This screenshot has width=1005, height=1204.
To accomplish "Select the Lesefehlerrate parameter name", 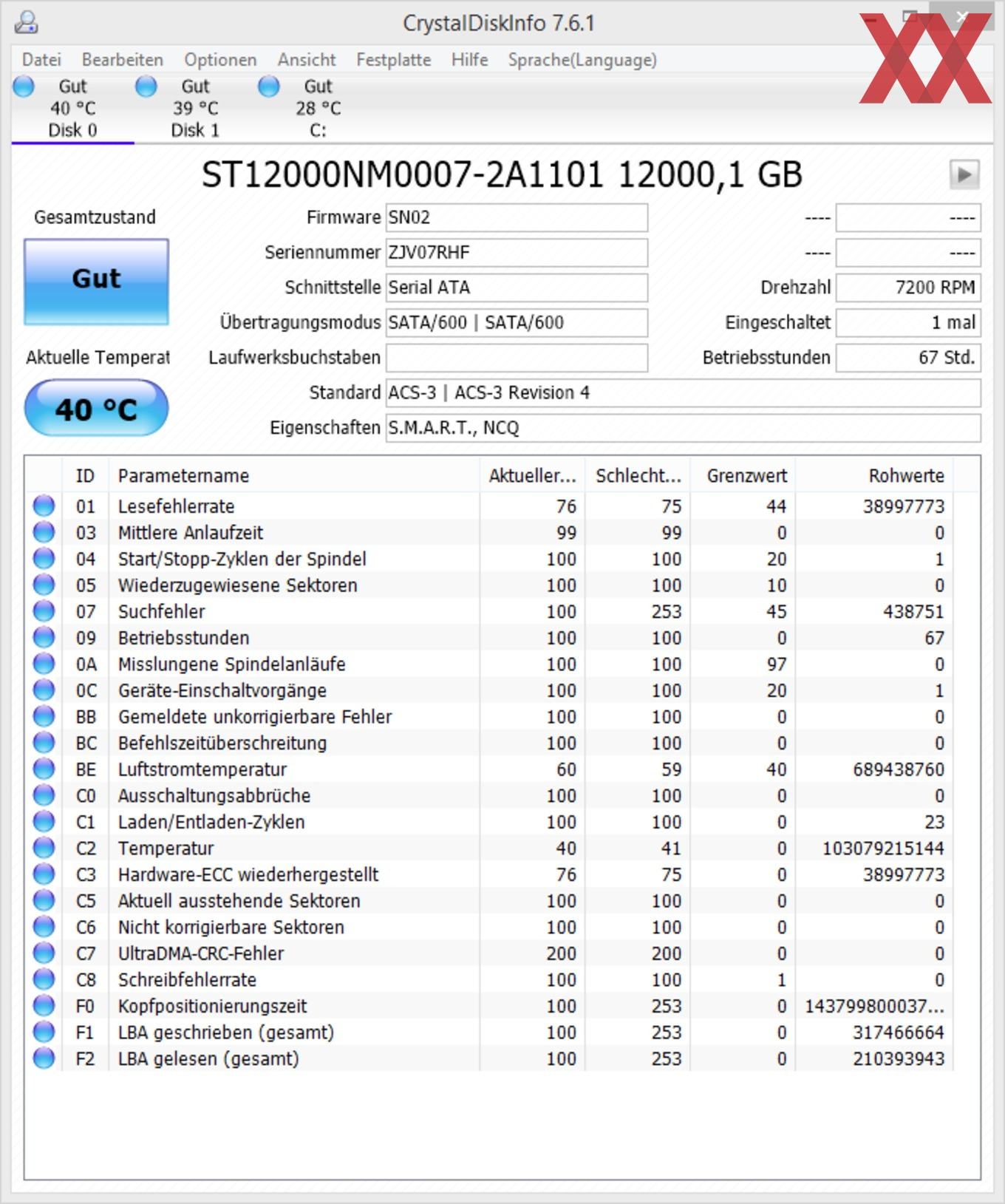I will point(176,506).
